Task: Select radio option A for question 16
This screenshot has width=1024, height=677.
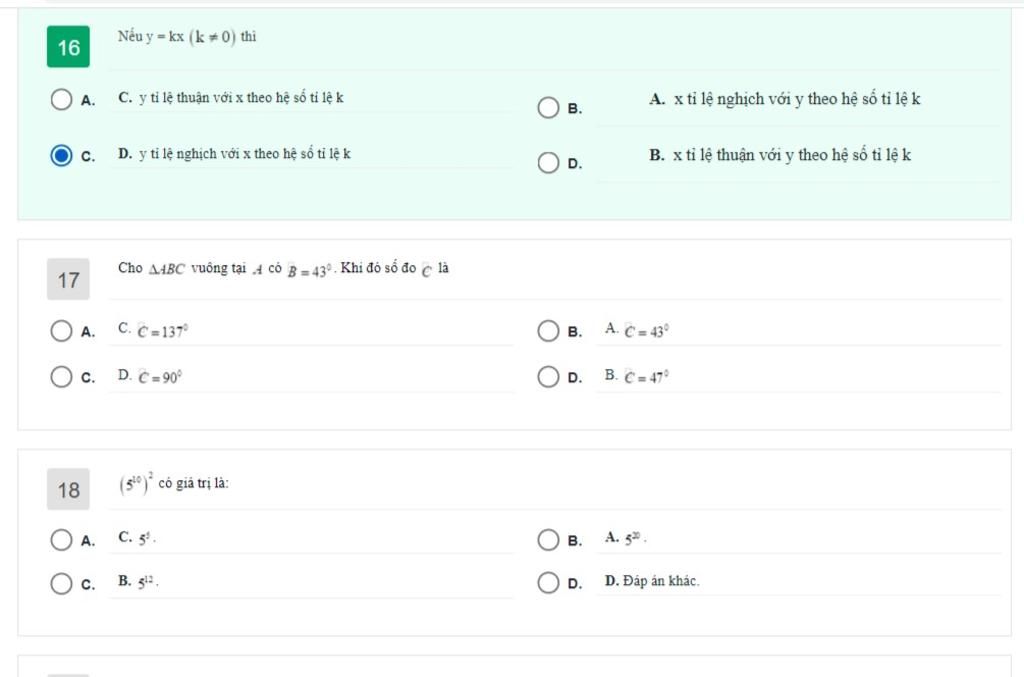Action: click(x=62, y=100)
